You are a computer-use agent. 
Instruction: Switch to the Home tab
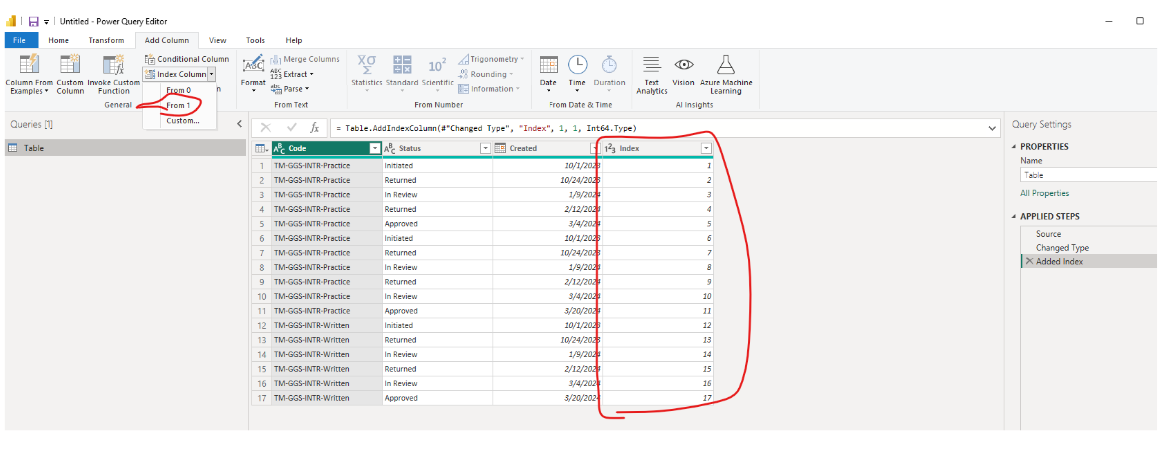tap(59, 40)
